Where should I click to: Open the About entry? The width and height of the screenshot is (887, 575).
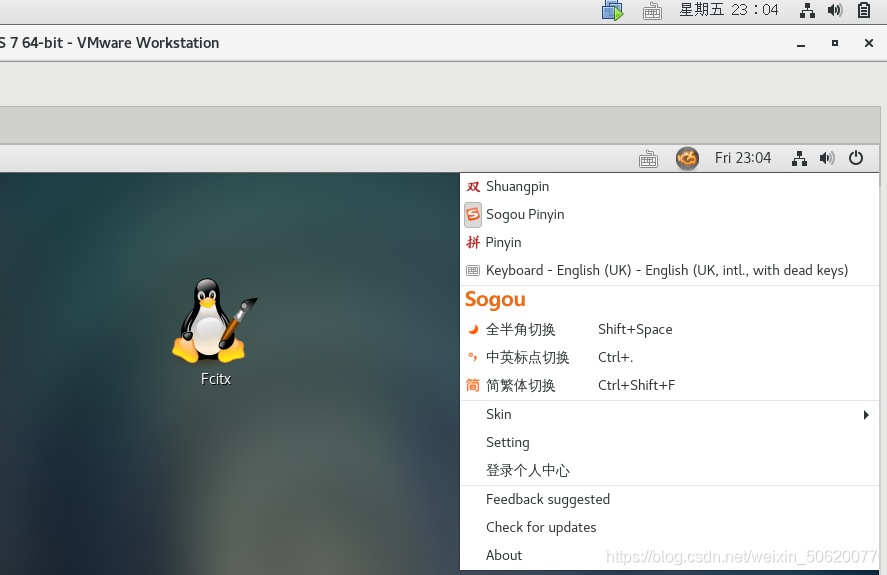pyautogui.click(x=669, y=555)
